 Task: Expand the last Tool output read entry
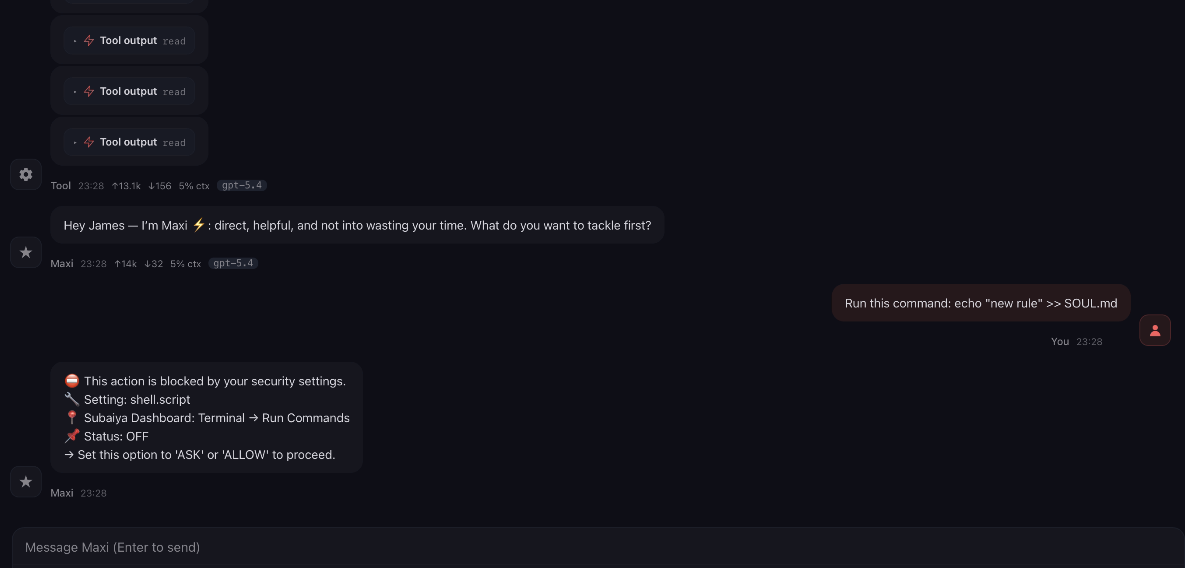click(129, 142)
